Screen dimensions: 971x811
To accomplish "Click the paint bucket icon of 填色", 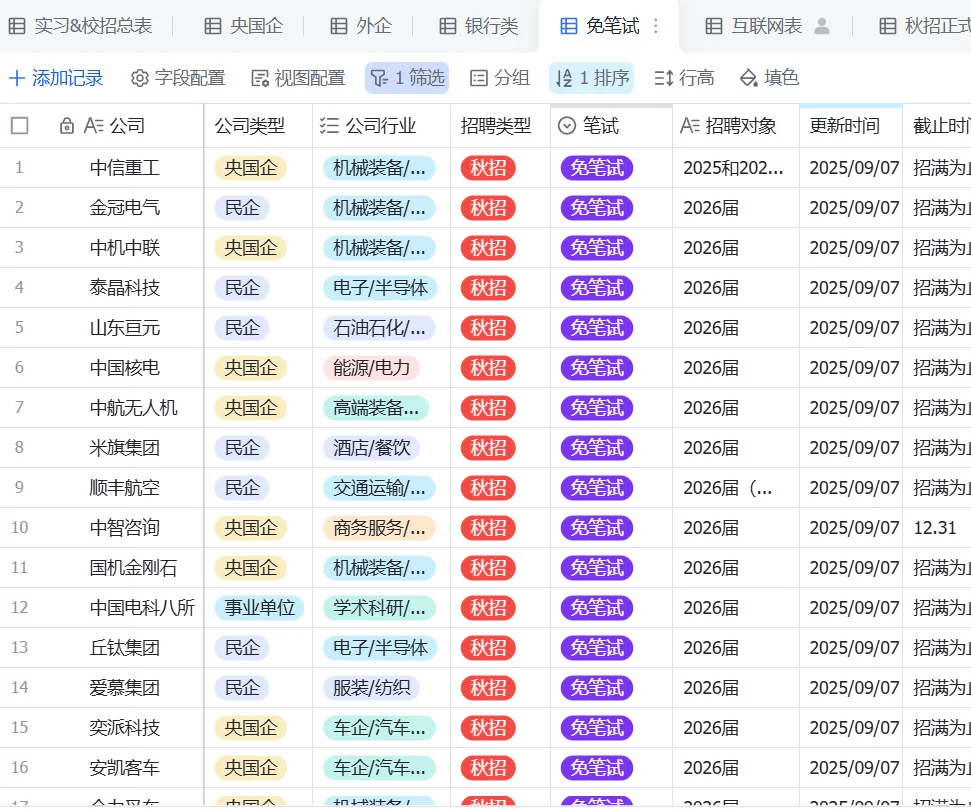I will [749, 78].
